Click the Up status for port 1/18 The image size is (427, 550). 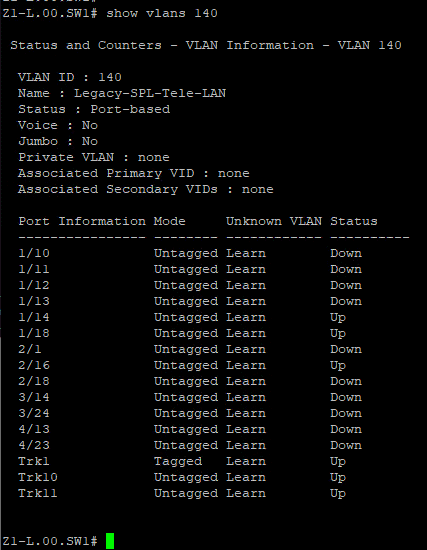(338, 334)
